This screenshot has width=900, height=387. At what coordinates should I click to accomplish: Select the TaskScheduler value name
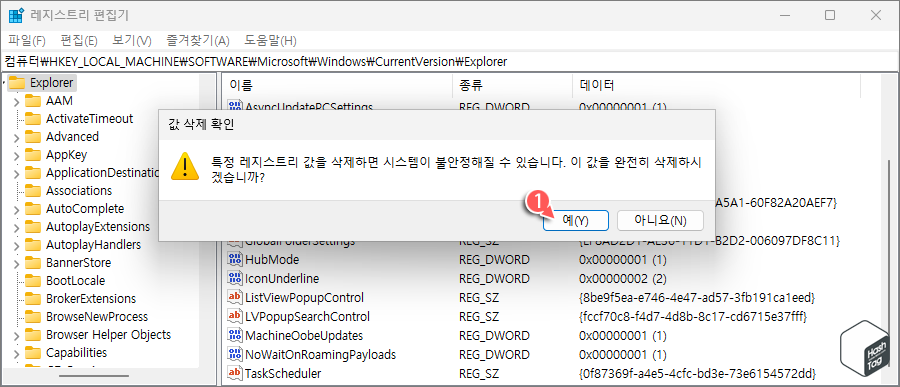(x=283, y=373)
